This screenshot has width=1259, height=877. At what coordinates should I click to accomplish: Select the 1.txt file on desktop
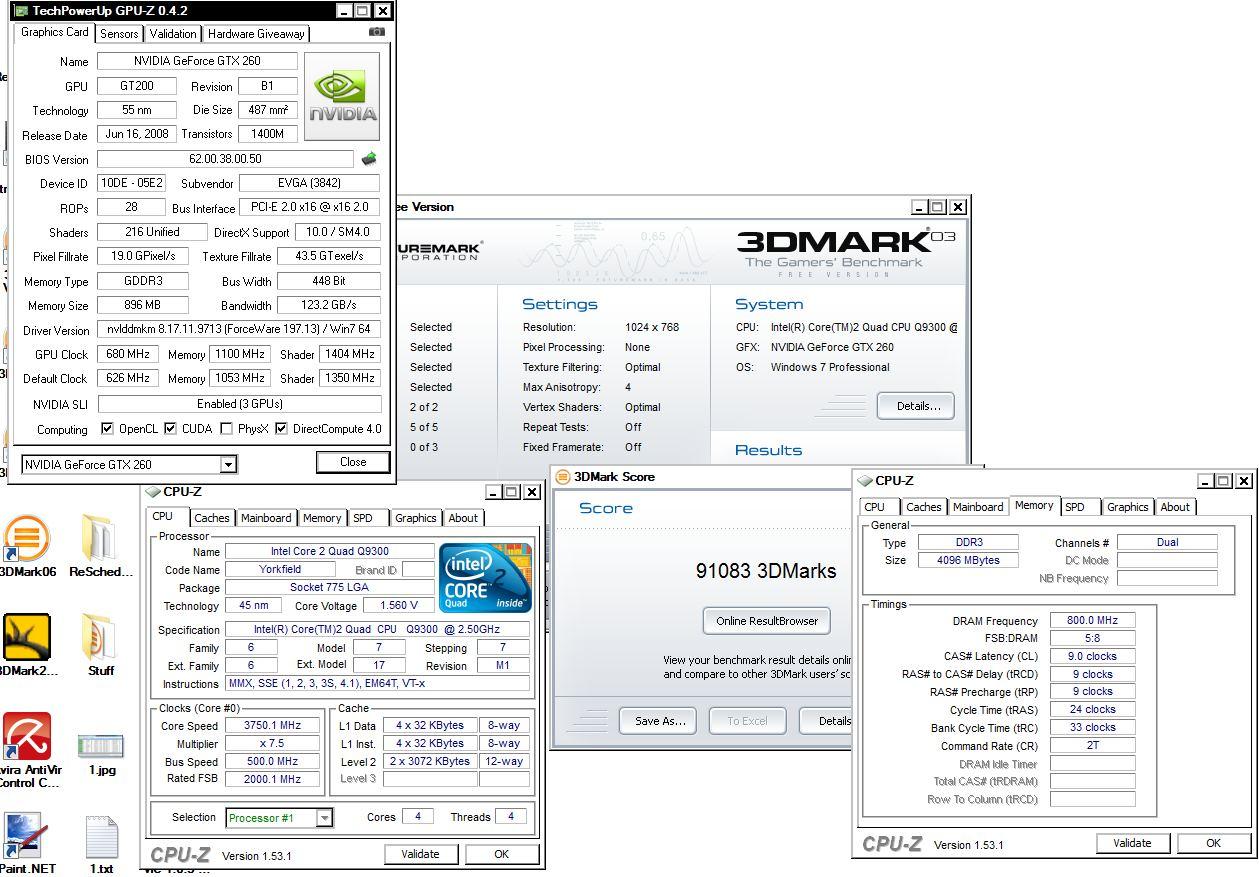tap(101, 844)
